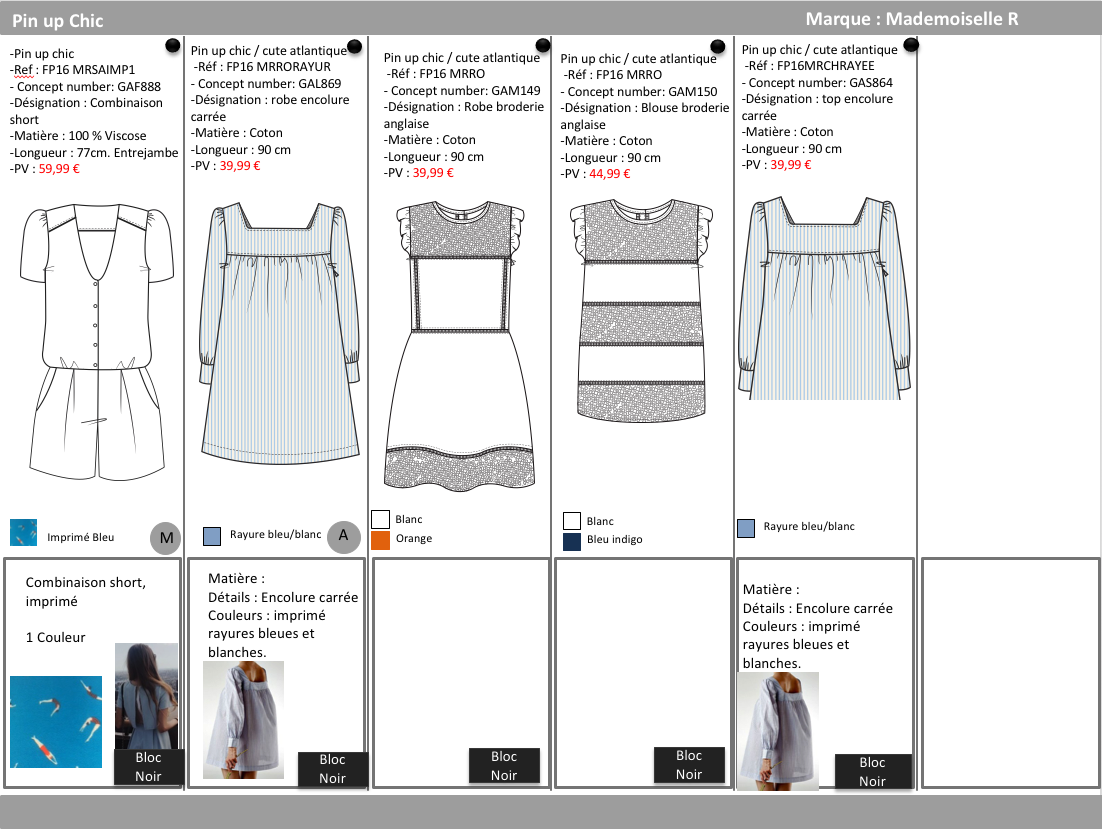Click Bloc Noir label in GAM150 column
This screenshot has height=829, width=1102.
coord(689,764)
